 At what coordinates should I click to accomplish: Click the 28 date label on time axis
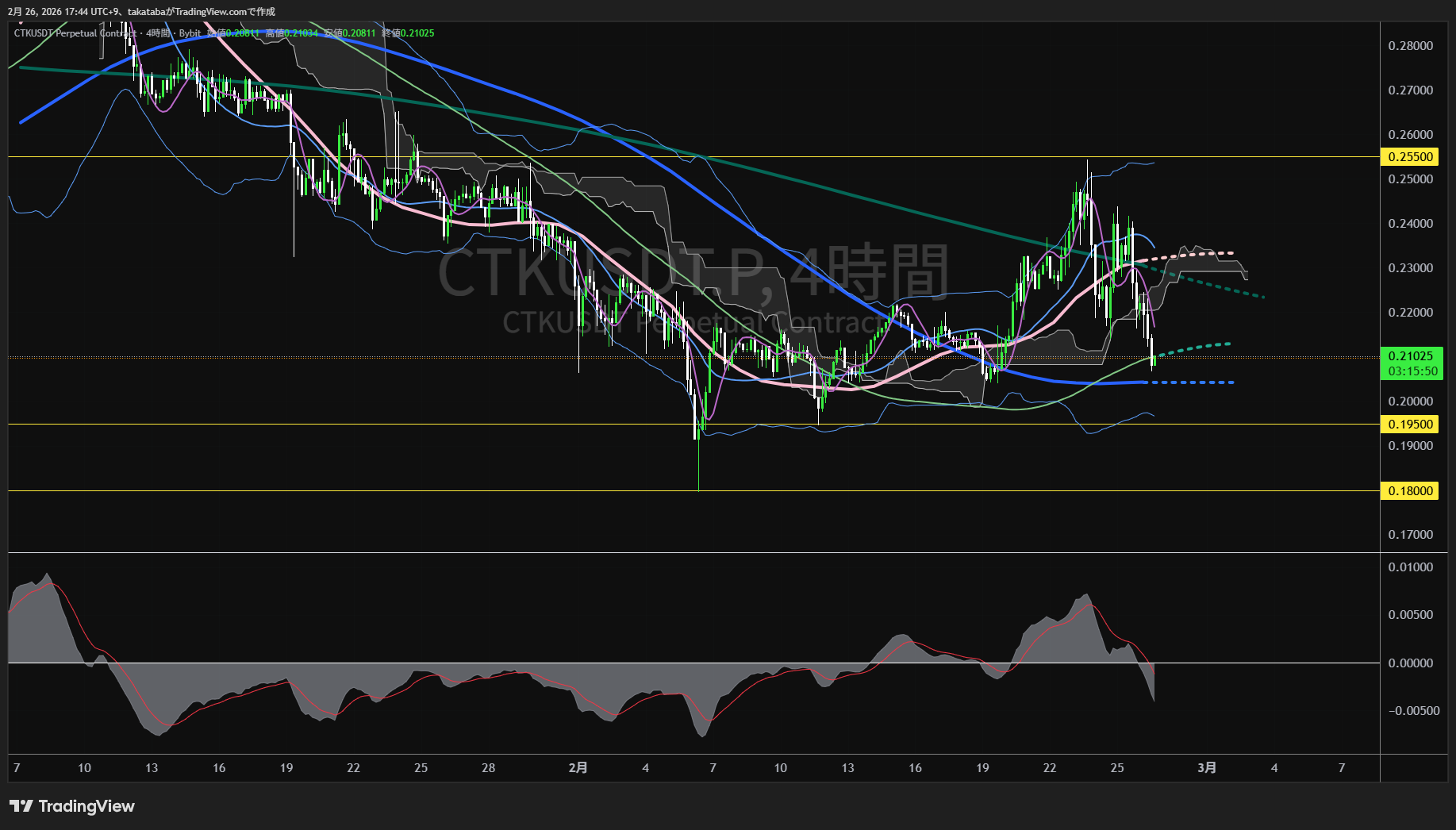tap(488, 767)
